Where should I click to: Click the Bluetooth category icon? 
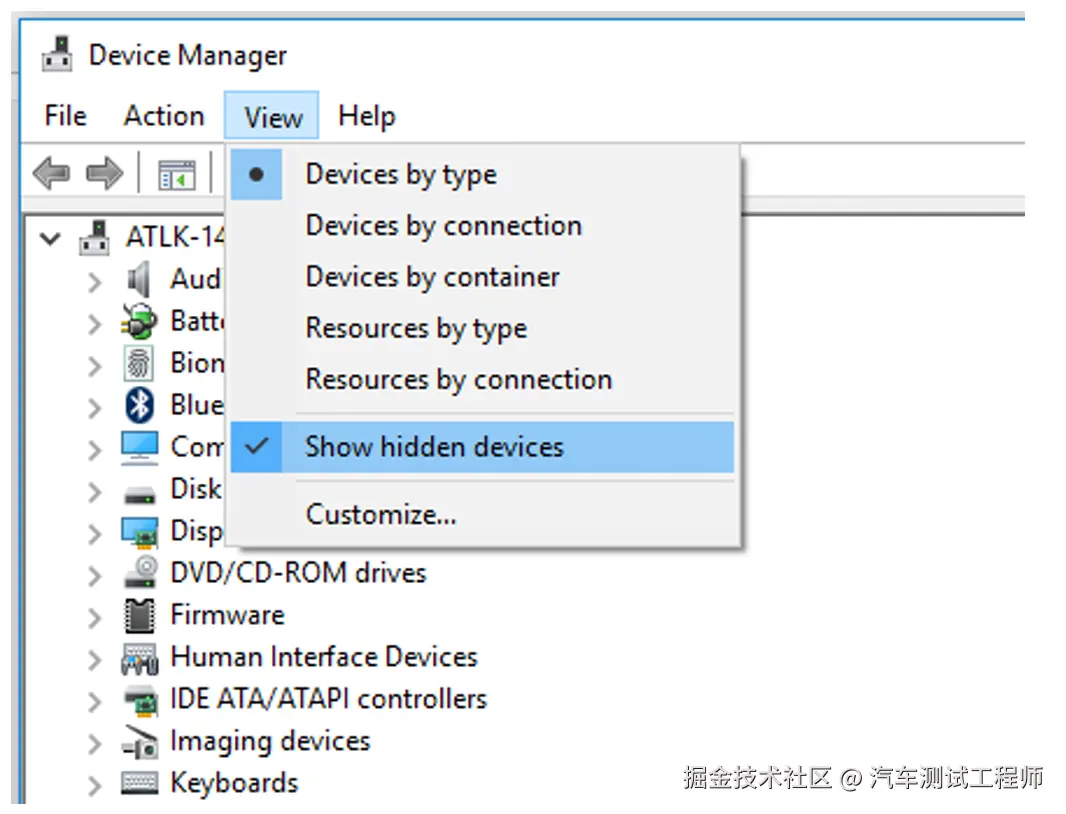coord(140,405)
